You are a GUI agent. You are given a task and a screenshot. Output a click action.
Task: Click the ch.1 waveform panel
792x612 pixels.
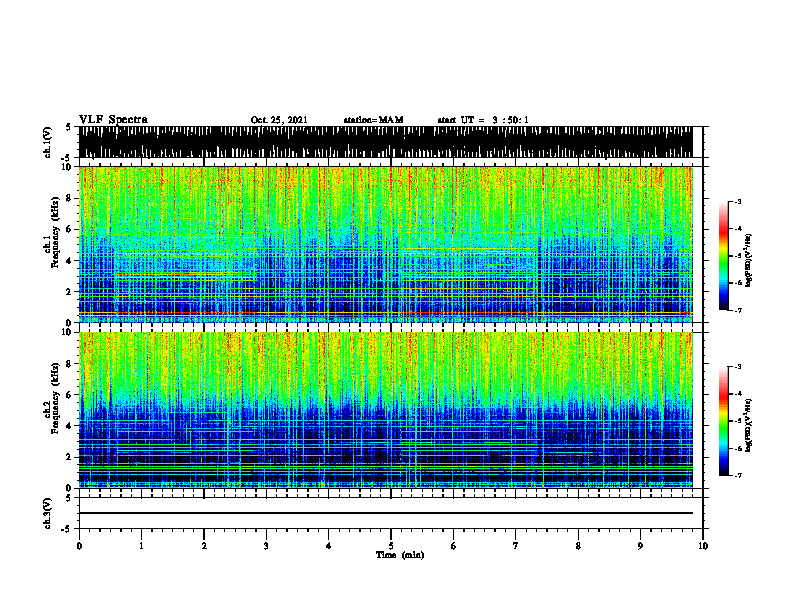click(385, 142)
